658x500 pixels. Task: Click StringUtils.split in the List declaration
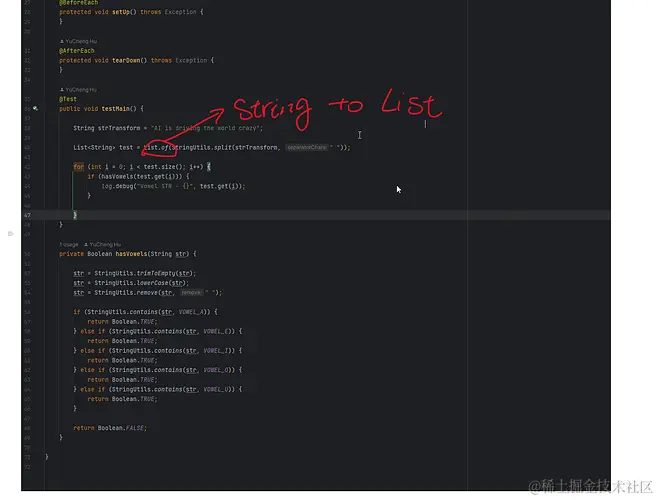(200, 147)
